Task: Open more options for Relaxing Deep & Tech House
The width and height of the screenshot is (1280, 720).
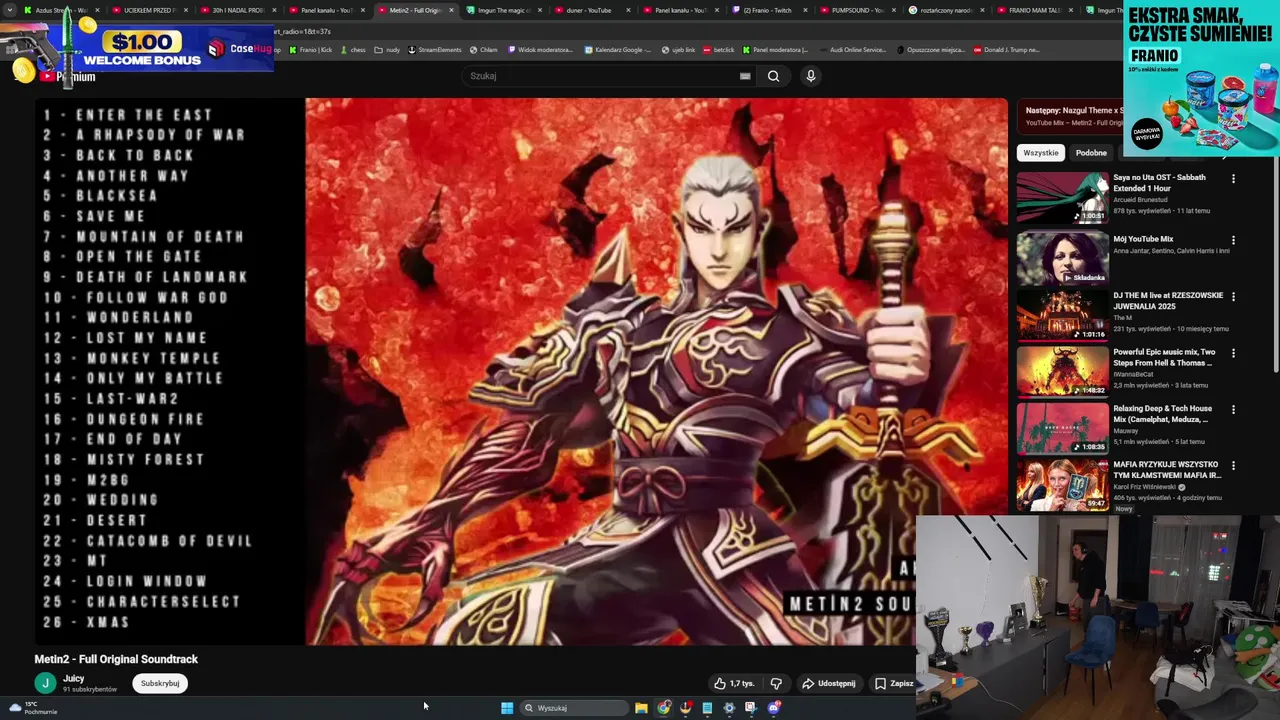Action: (1233, 410)
